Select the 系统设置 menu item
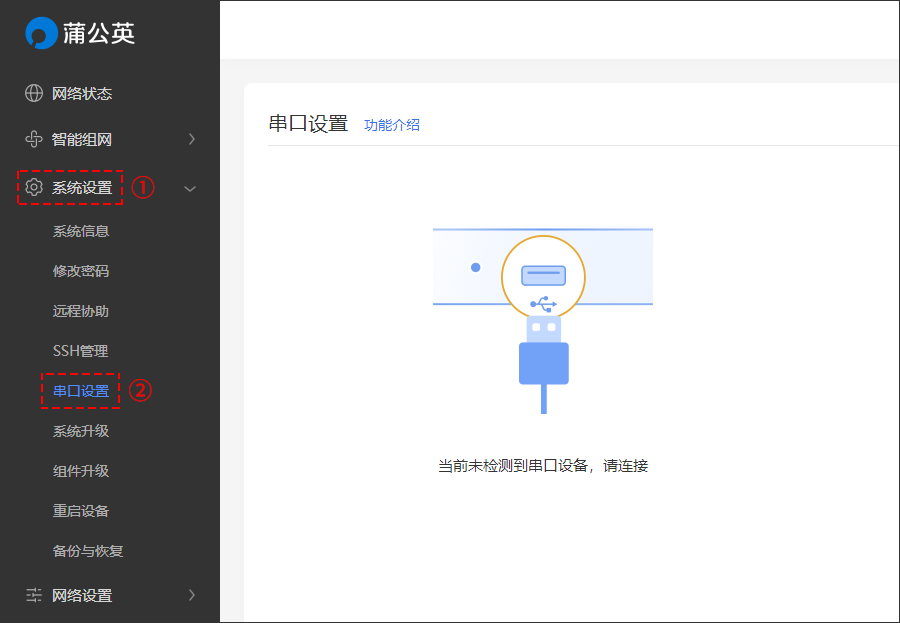Screen dimensions: 900x623 pyautogui.click(x=82, y=188)
